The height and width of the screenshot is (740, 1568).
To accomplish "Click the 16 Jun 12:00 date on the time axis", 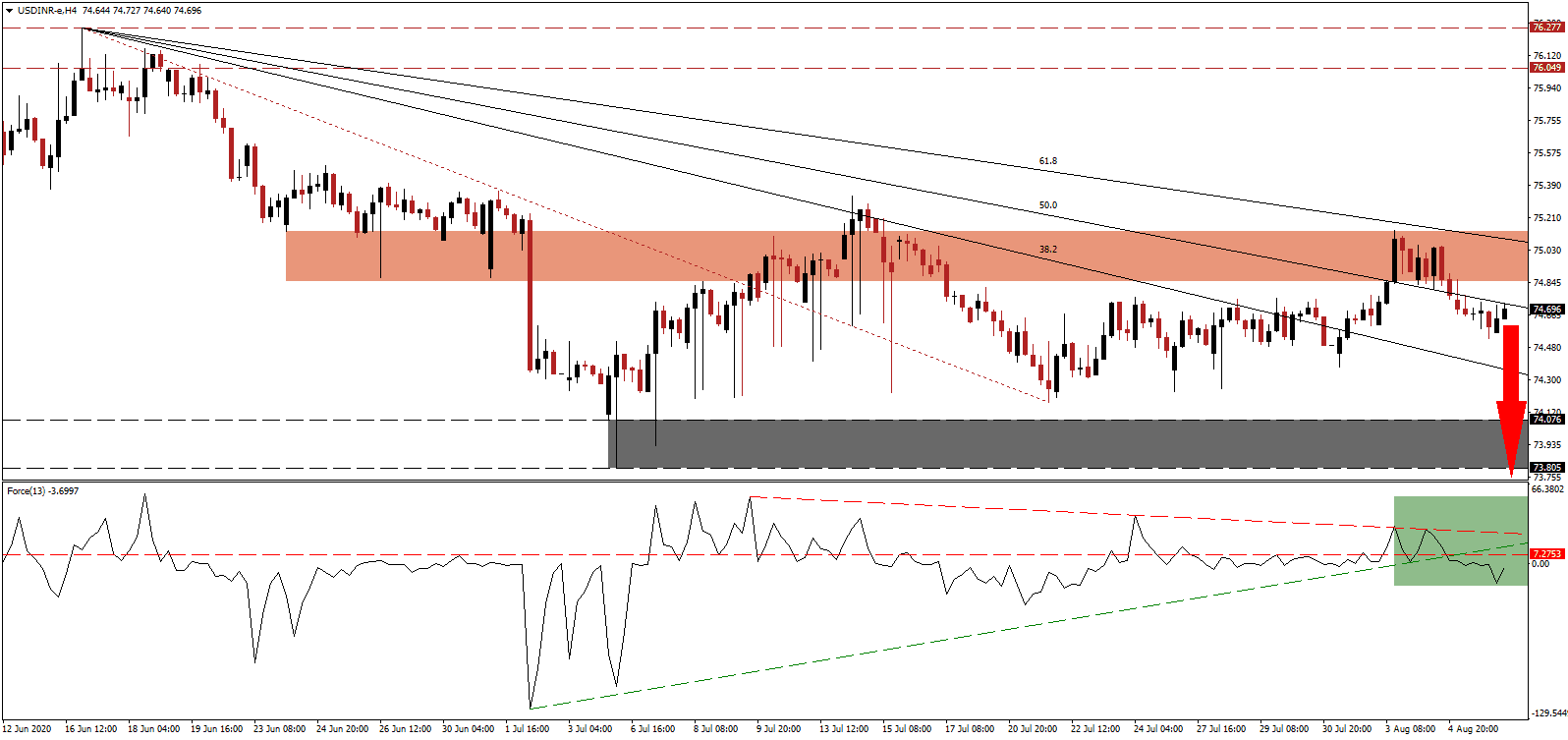I will [x=90, y=729].
